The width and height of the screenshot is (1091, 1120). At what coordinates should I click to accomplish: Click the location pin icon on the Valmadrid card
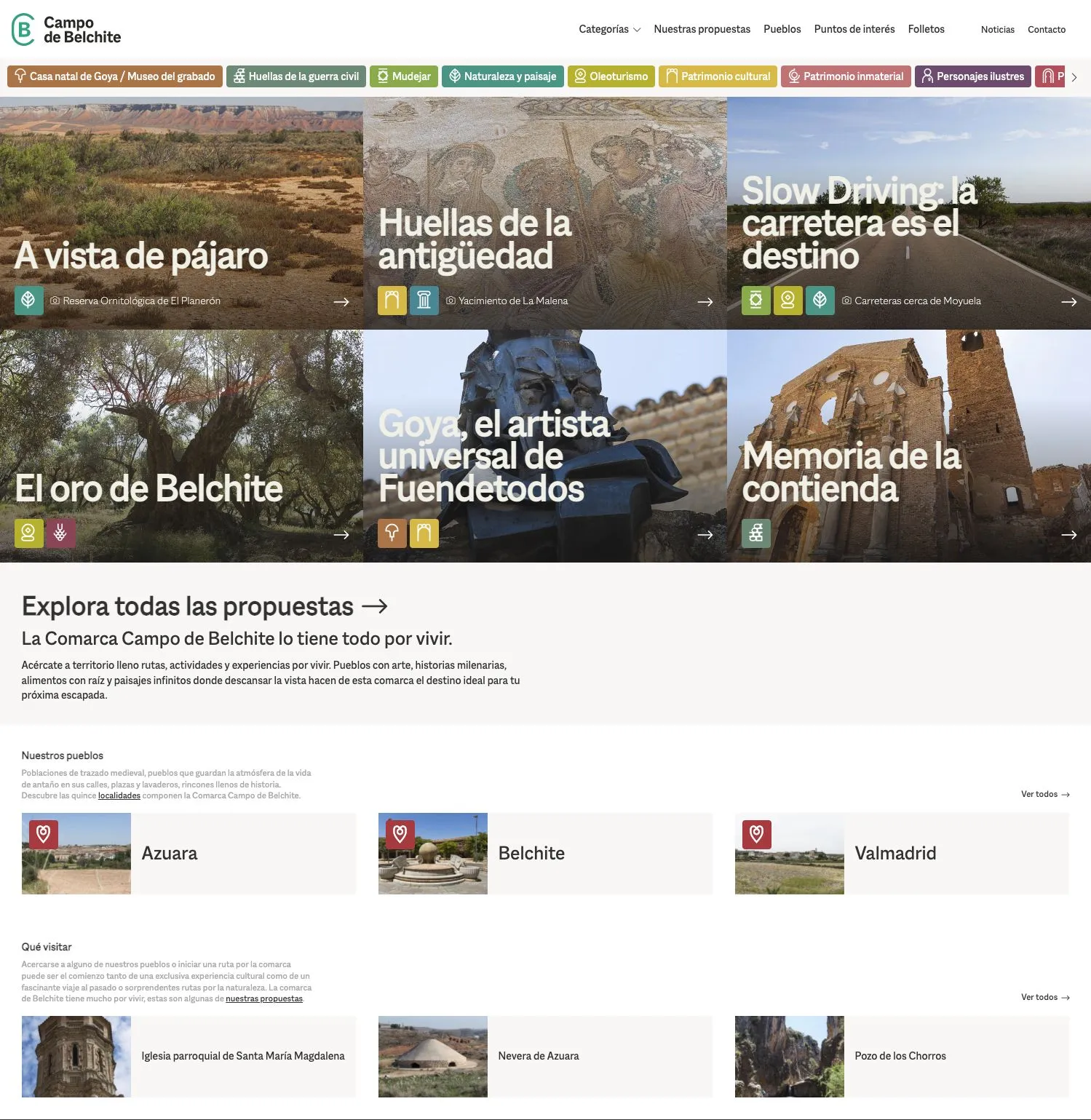pos(758,835)
